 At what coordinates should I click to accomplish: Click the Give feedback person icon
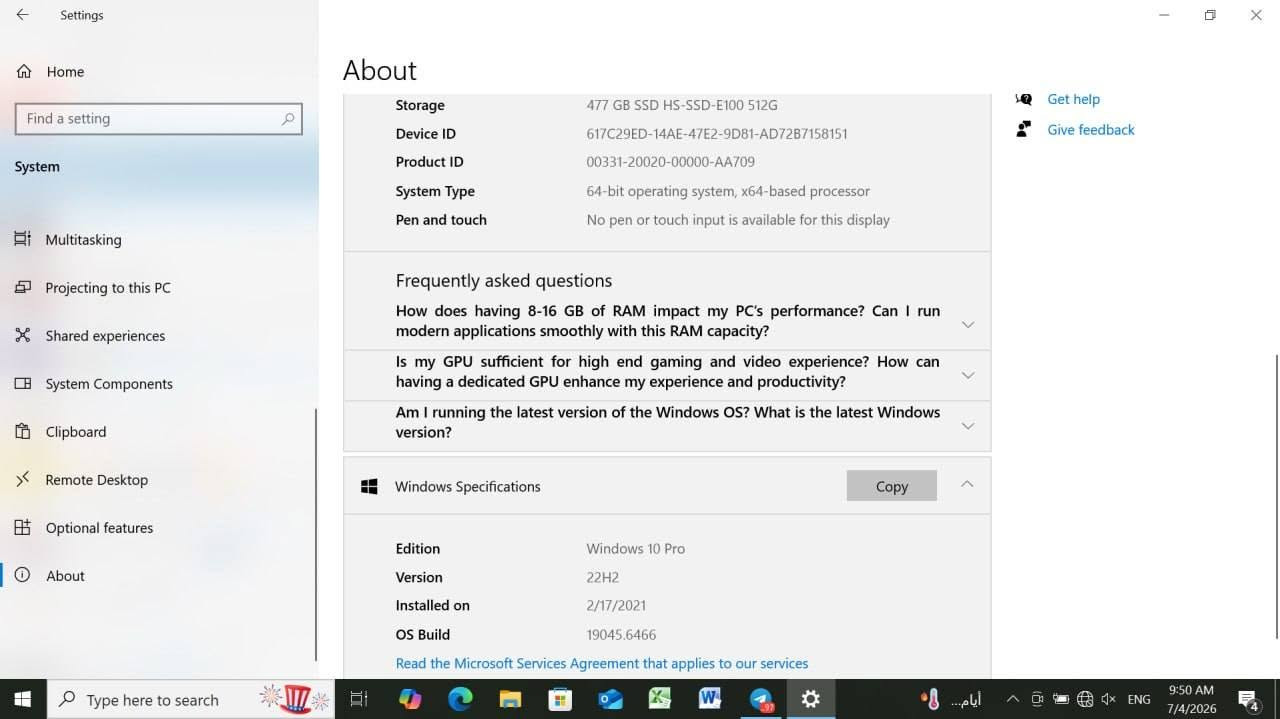[1023, 129]
